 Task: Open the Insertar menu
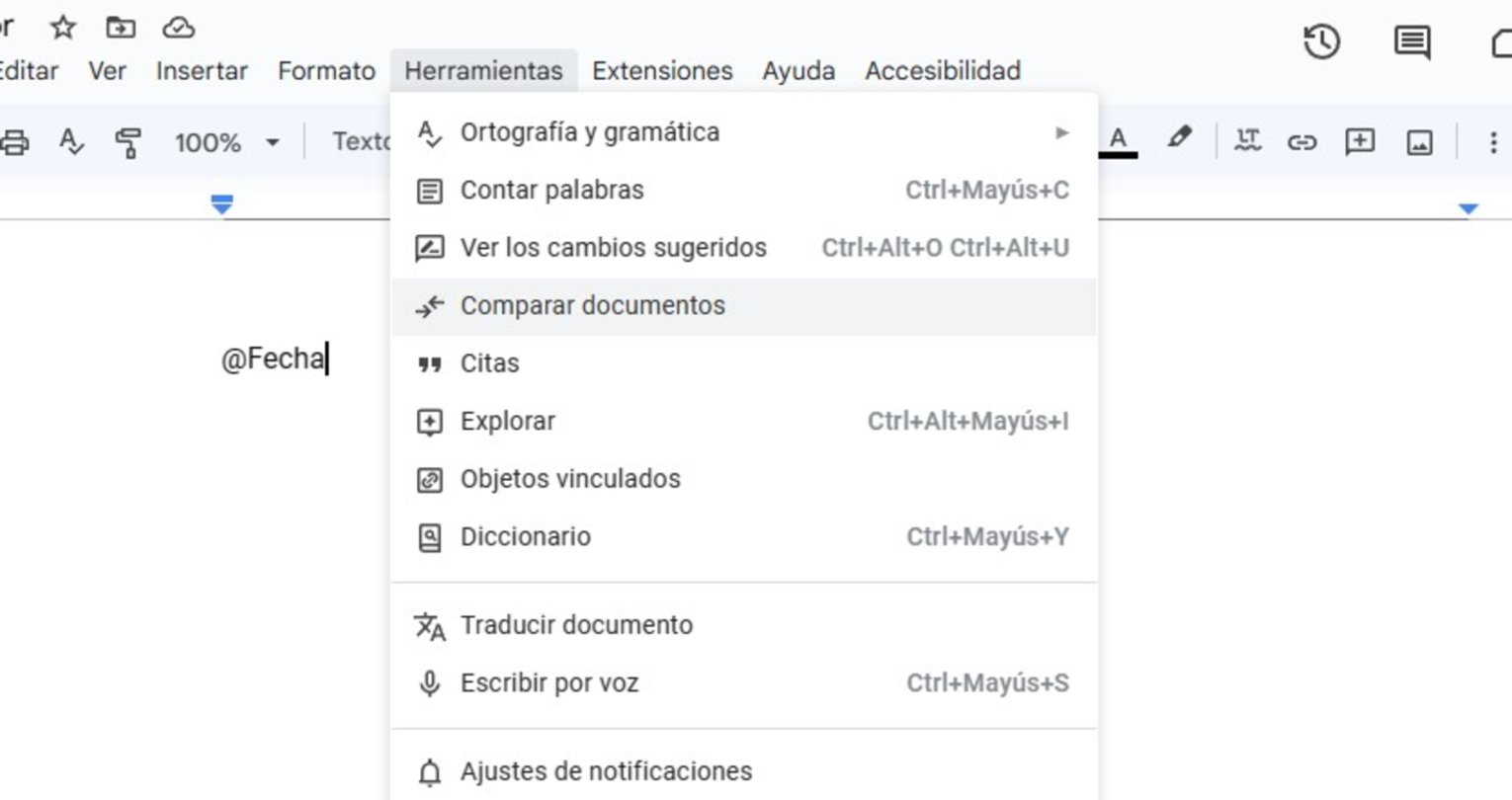(x=202, y=71)
